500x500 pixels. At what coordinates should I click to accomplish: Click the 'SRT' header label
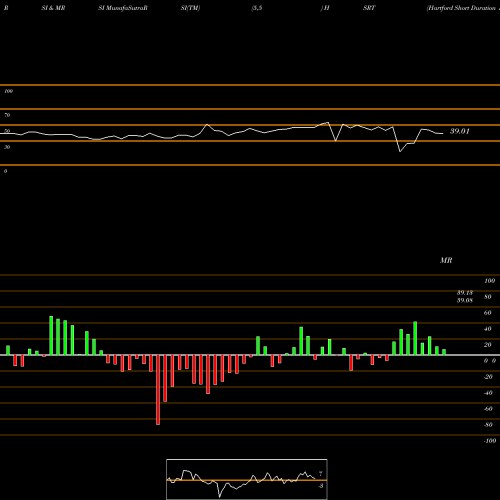[369, 8]
